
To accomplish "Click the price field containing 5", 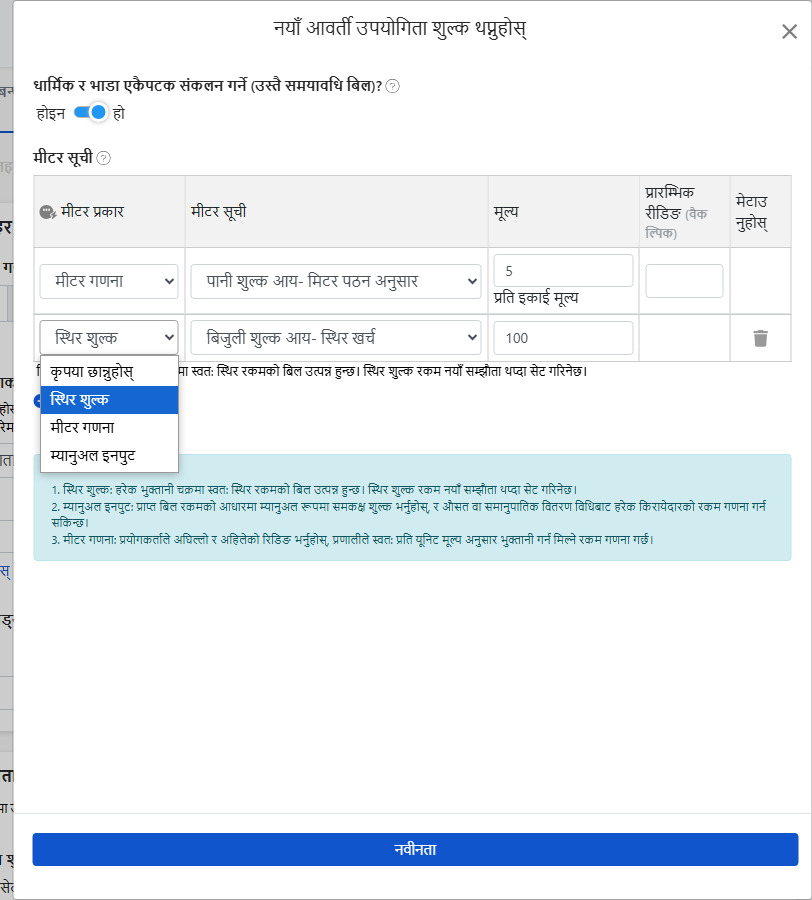I will click(563, 271).
